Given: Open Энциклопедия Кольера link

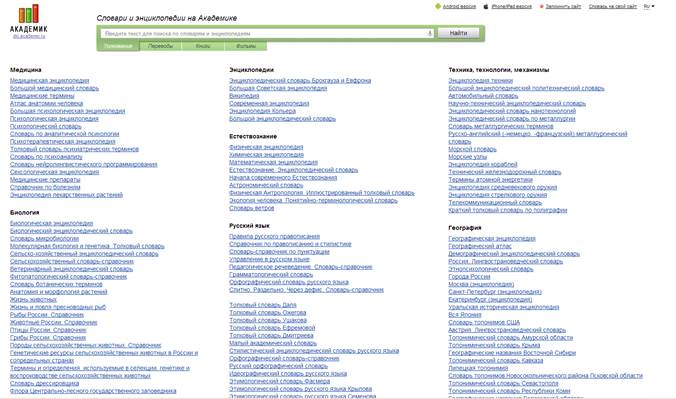Looking at the screenshot, I should click(263, 111).
